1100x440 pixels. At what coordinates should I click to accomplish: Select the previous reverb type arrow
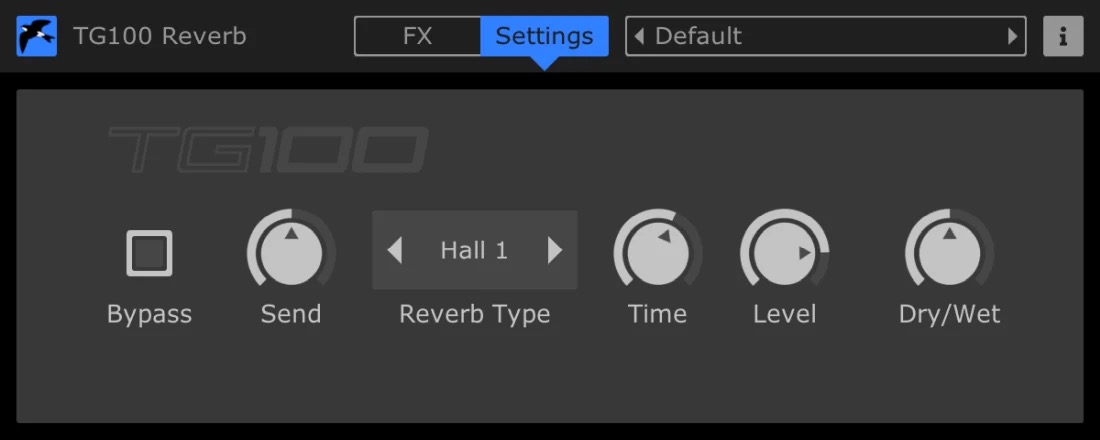point(395,250)
